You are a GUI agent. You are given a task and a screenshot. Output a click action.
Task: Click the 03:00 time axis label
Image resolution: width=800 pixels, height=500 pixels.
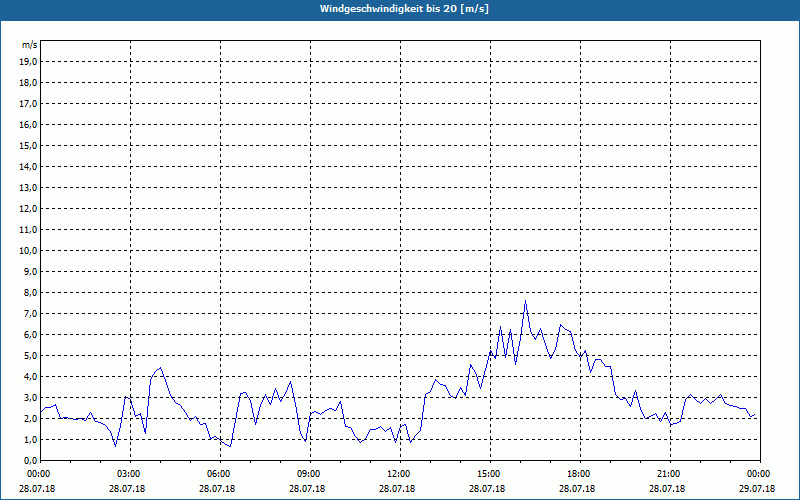click(131, 474)
